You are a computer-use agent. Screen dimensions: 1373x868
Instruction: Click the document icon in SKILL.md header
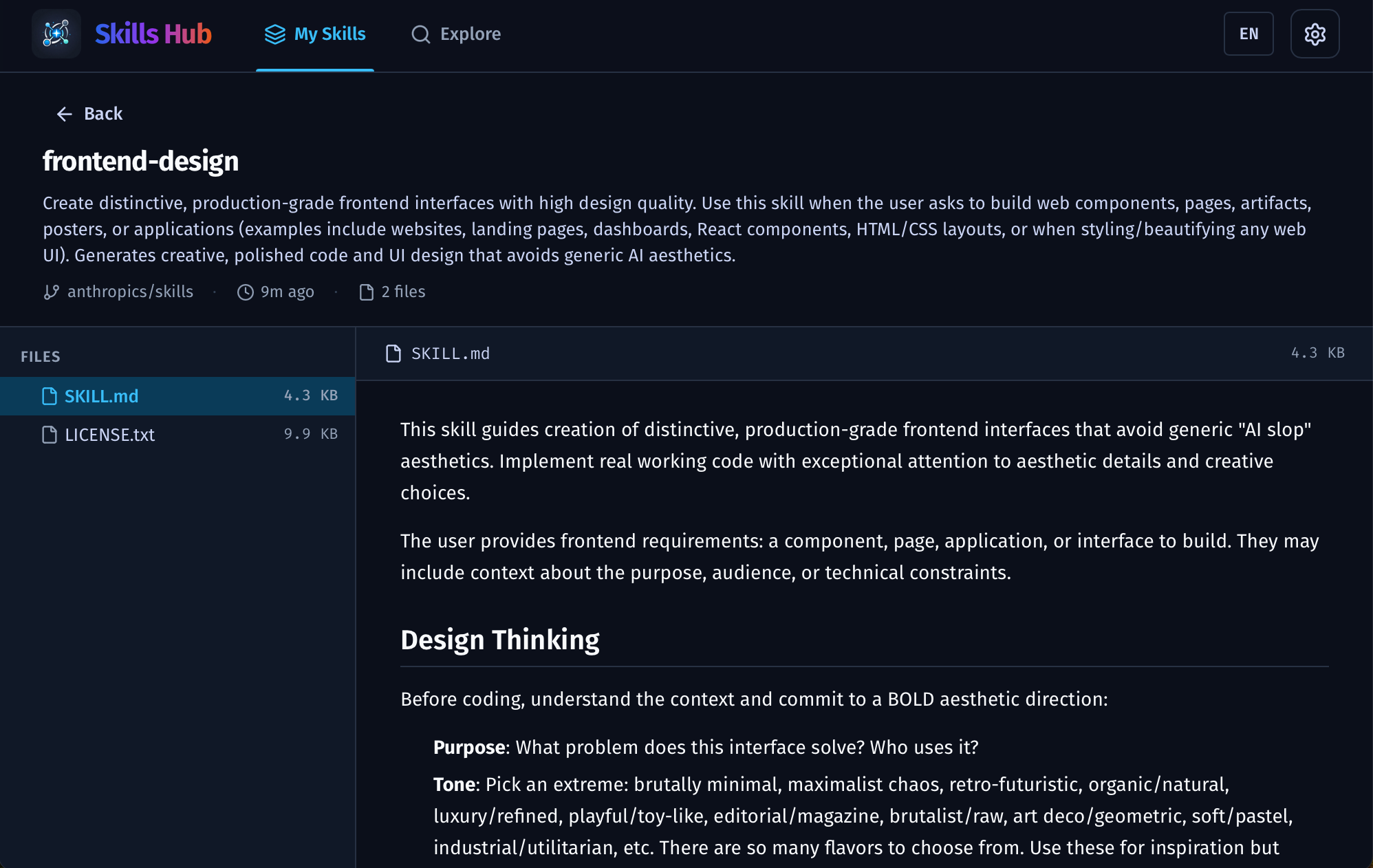[x=393, y=354]
